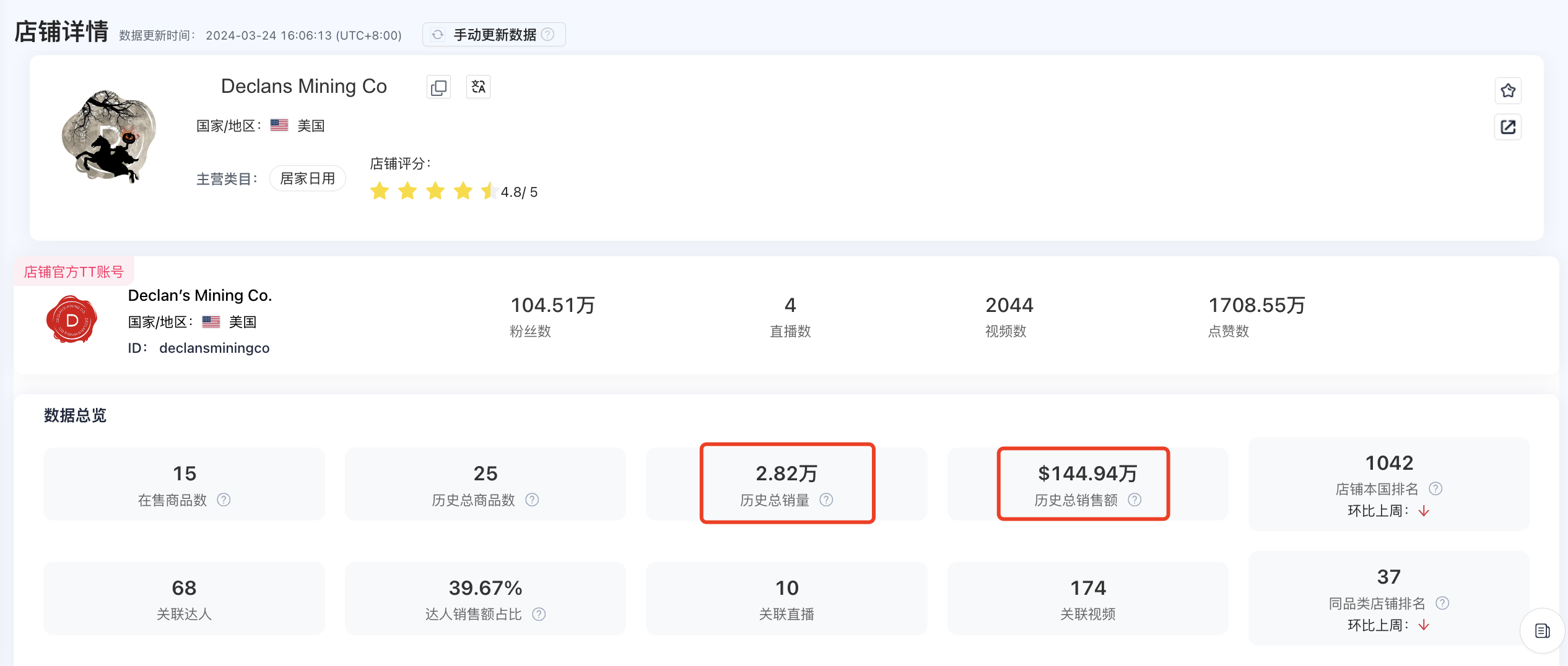Click help icon next to 历史总销售额
This screenshot has height=666, width=1568.
(x=1135, y=500)
